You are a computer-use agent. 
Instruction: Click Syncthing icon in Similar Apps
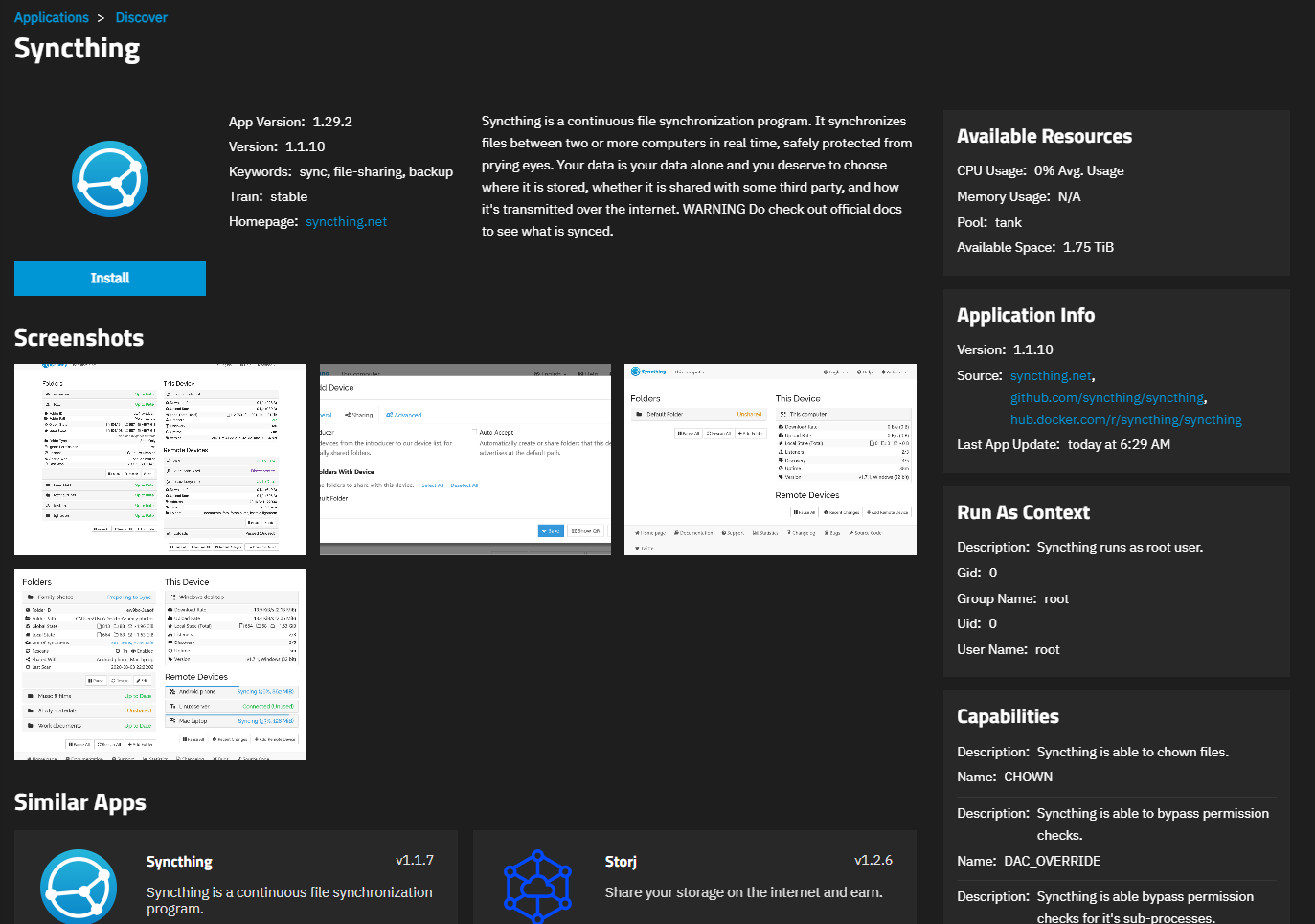[x=79, y=887]
